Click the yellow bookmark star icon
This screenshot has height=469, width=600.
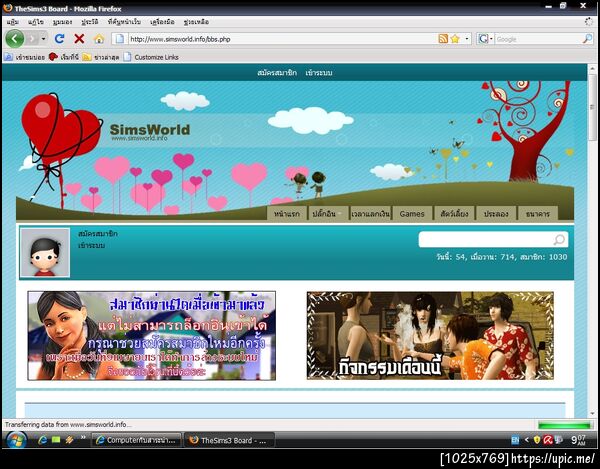[455, 39]
